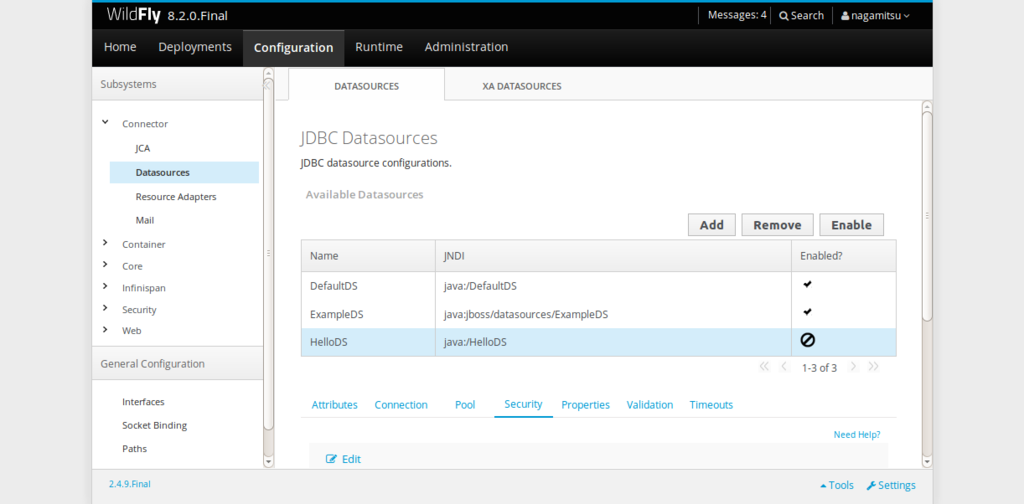Select the HelloDS row name
Image resolution: width=1024 pixels, height=504 pixels.
pyautogui.click(x=328, y=341)
